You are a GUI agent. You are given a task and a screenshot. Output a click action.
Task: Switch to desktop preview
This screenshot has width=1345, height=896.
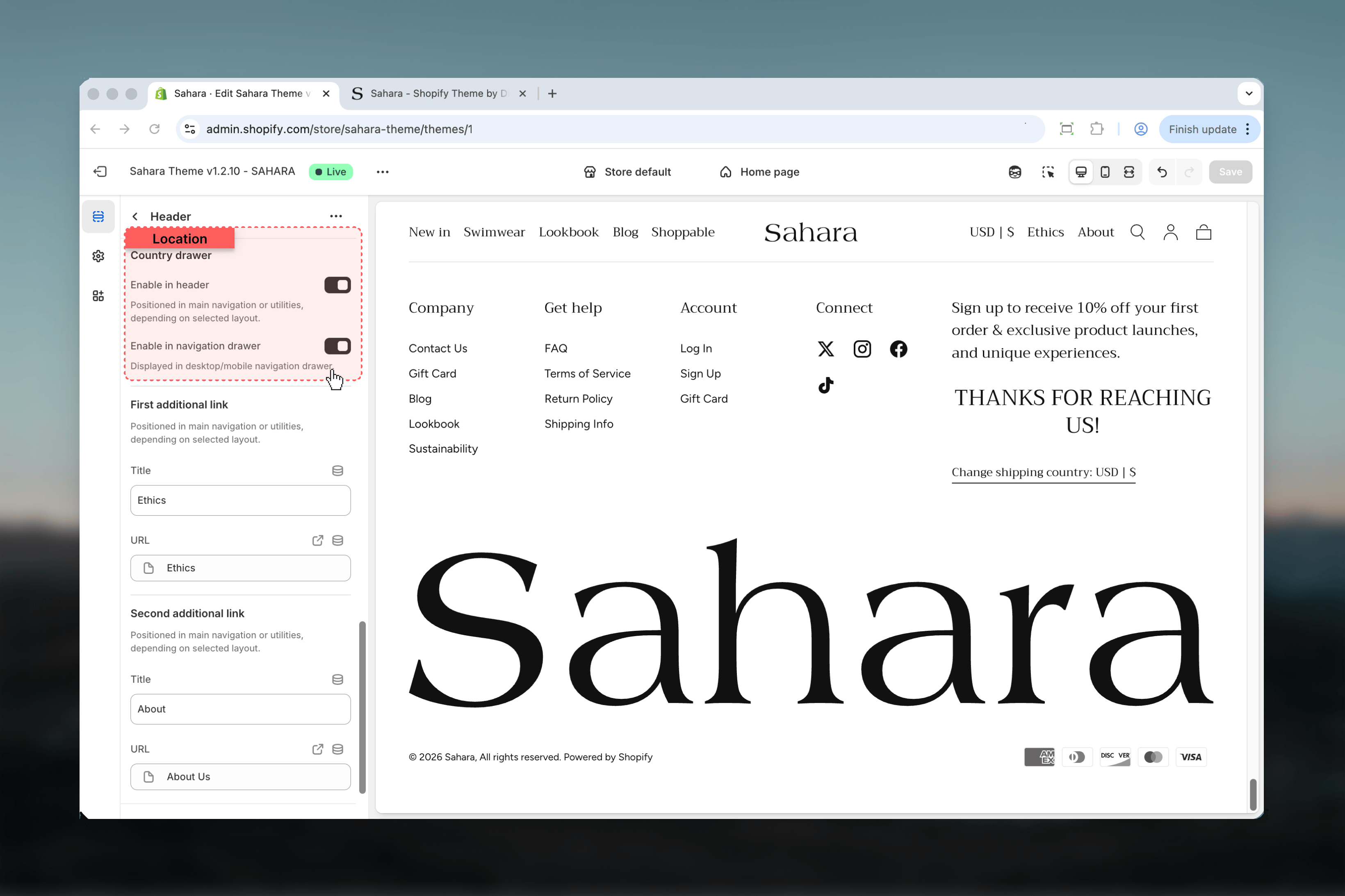[x=1081, y=172]
